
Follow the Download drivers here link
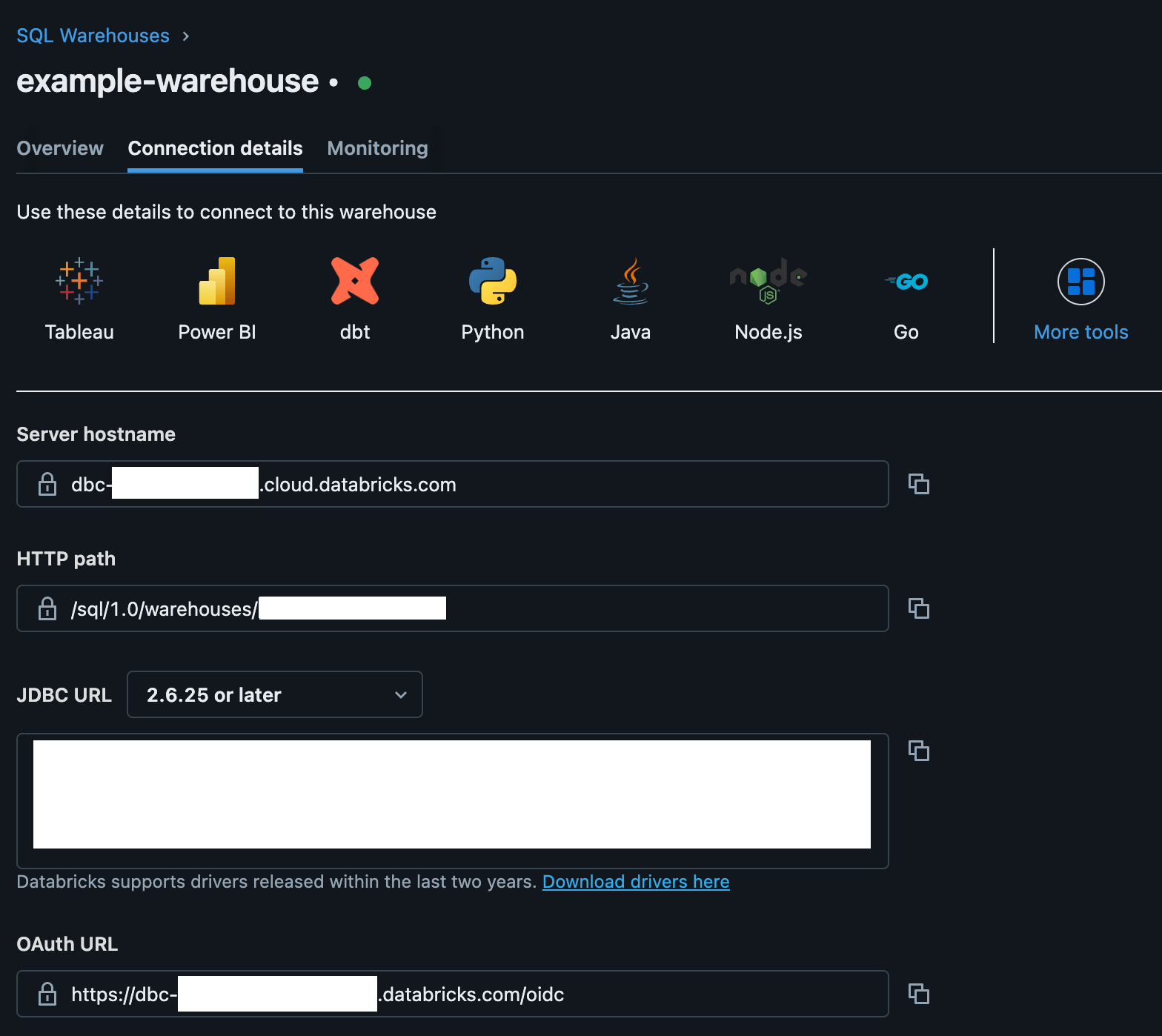[x=636, y=882]
